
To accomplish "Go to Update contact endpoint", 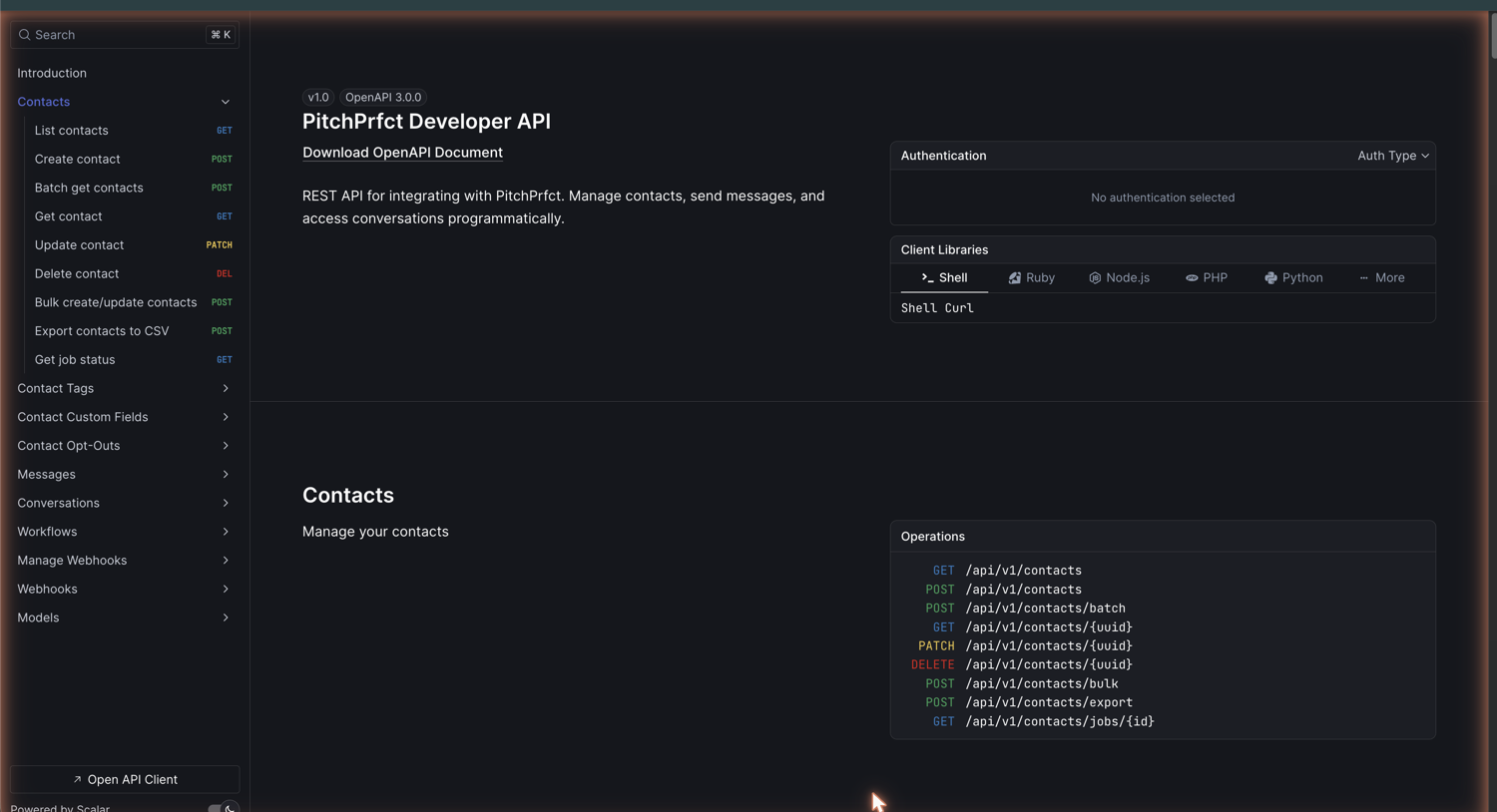I will click(133, 245).
